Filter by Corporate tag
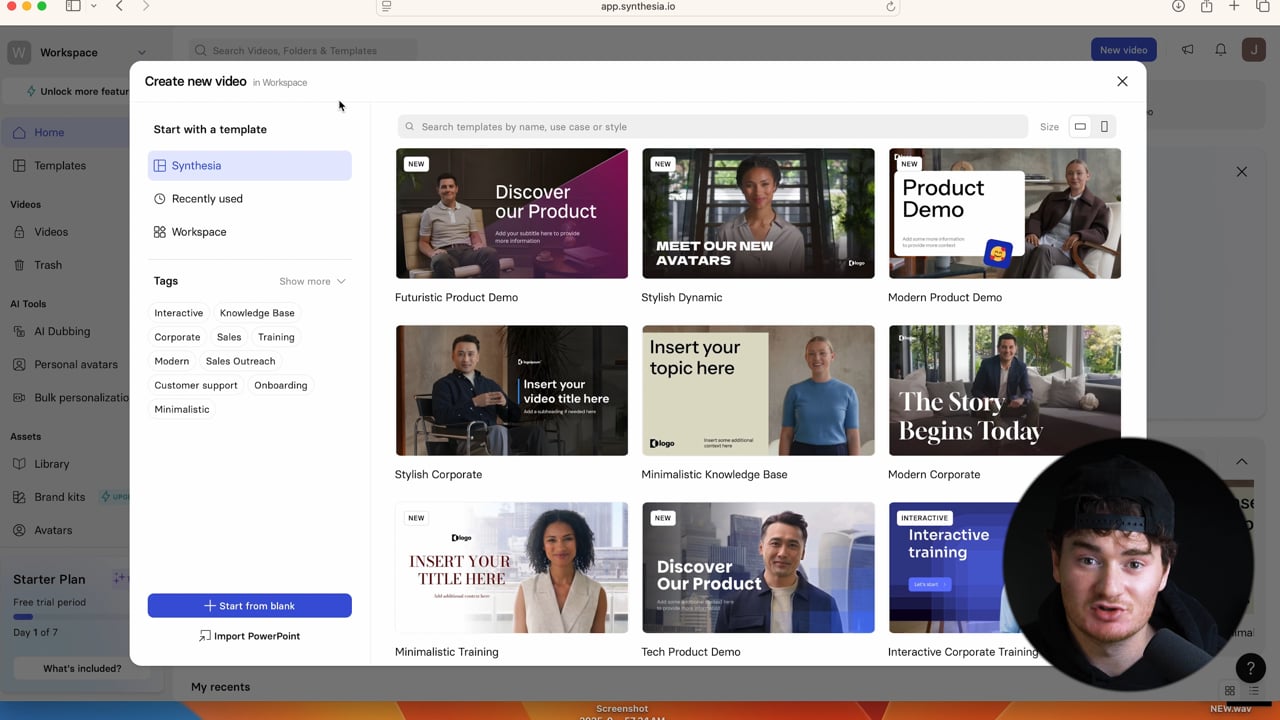 point(177,337)
